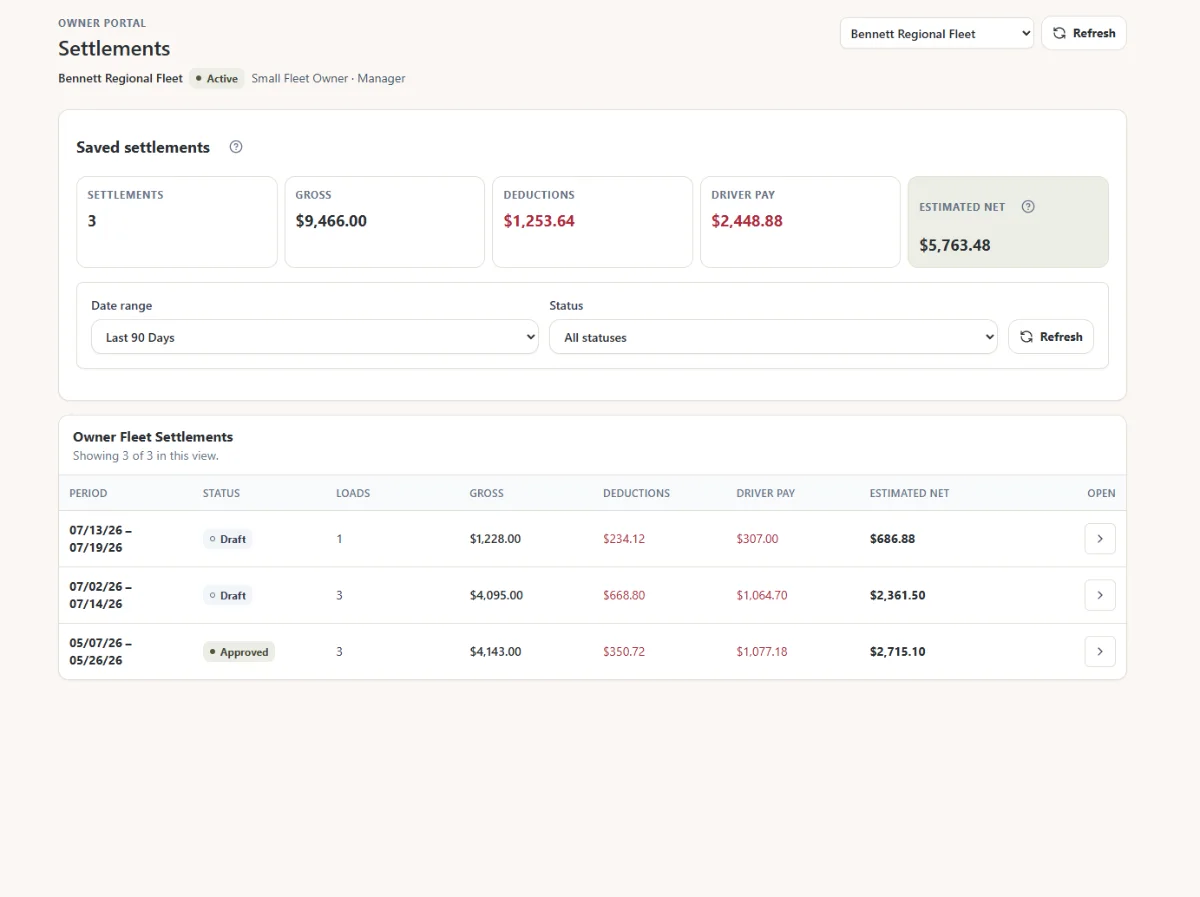Click the Draft badge in the 07/02/26 row
Screen dimensions: 1200x897
tap(227, 595)
